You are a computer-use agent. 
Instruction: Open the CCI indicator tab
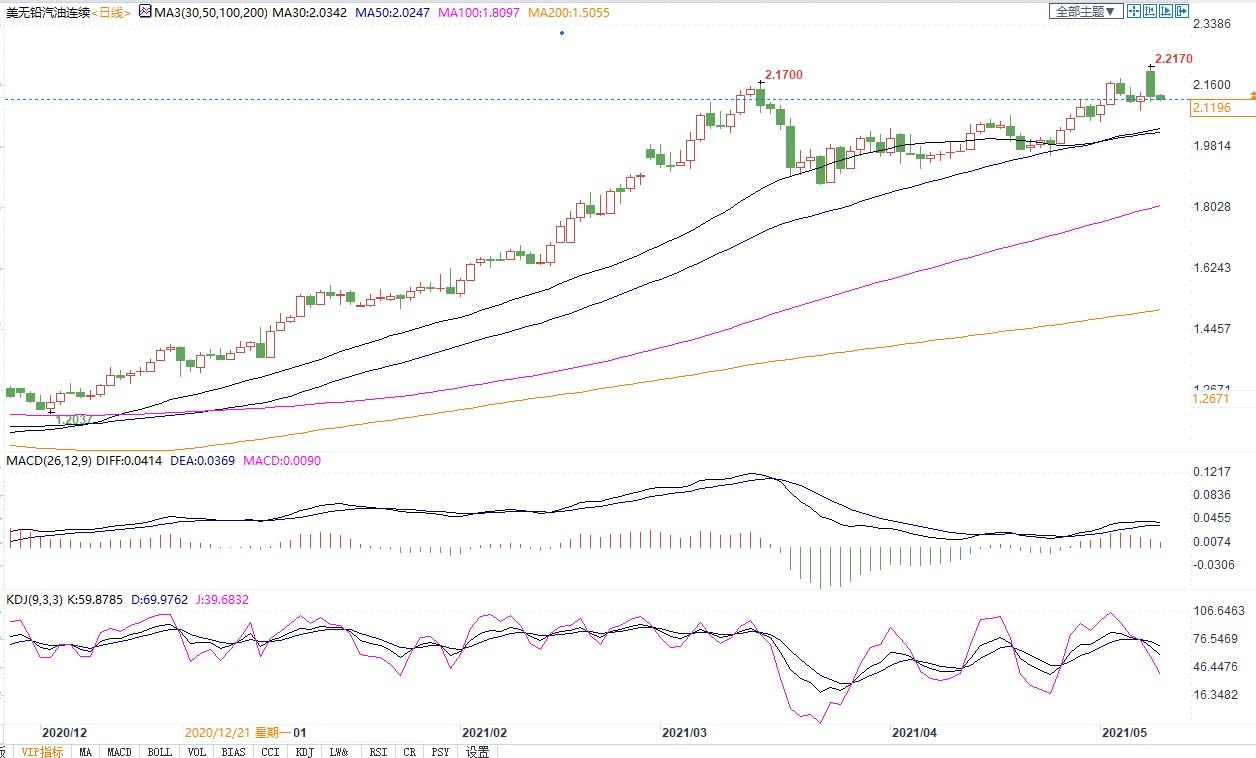point(270,751)
